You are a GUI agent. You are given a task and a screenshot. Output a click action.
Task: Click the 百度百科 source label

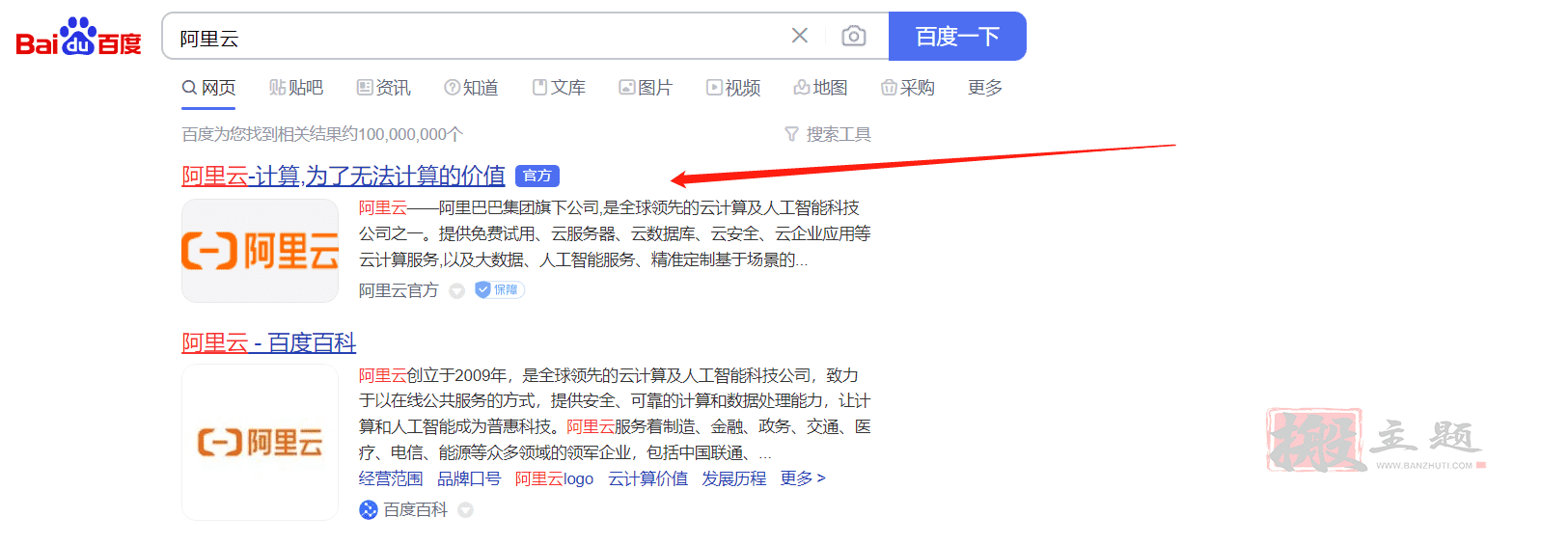click(x=416, y=510)
